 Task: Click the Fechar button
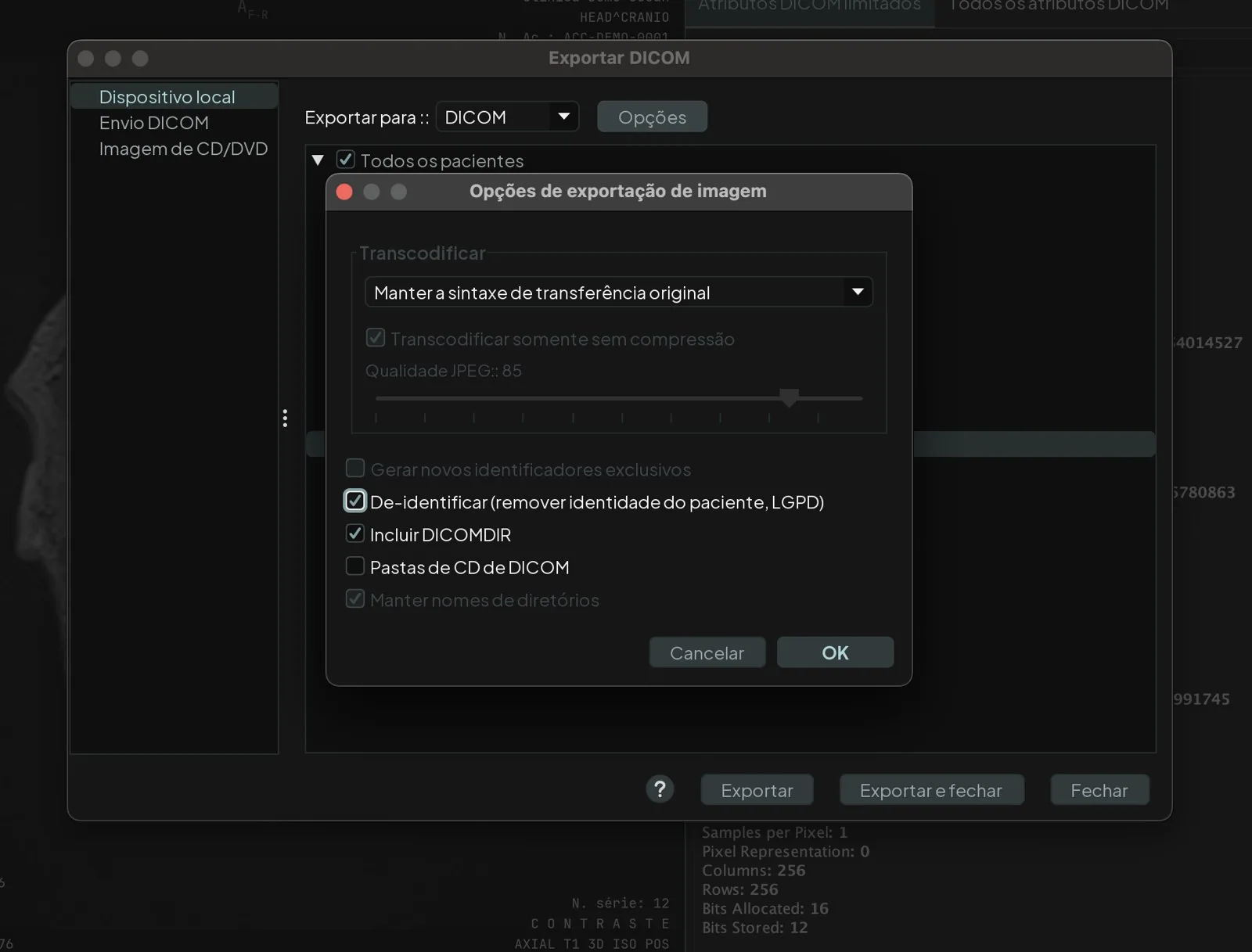[1099, 790]
